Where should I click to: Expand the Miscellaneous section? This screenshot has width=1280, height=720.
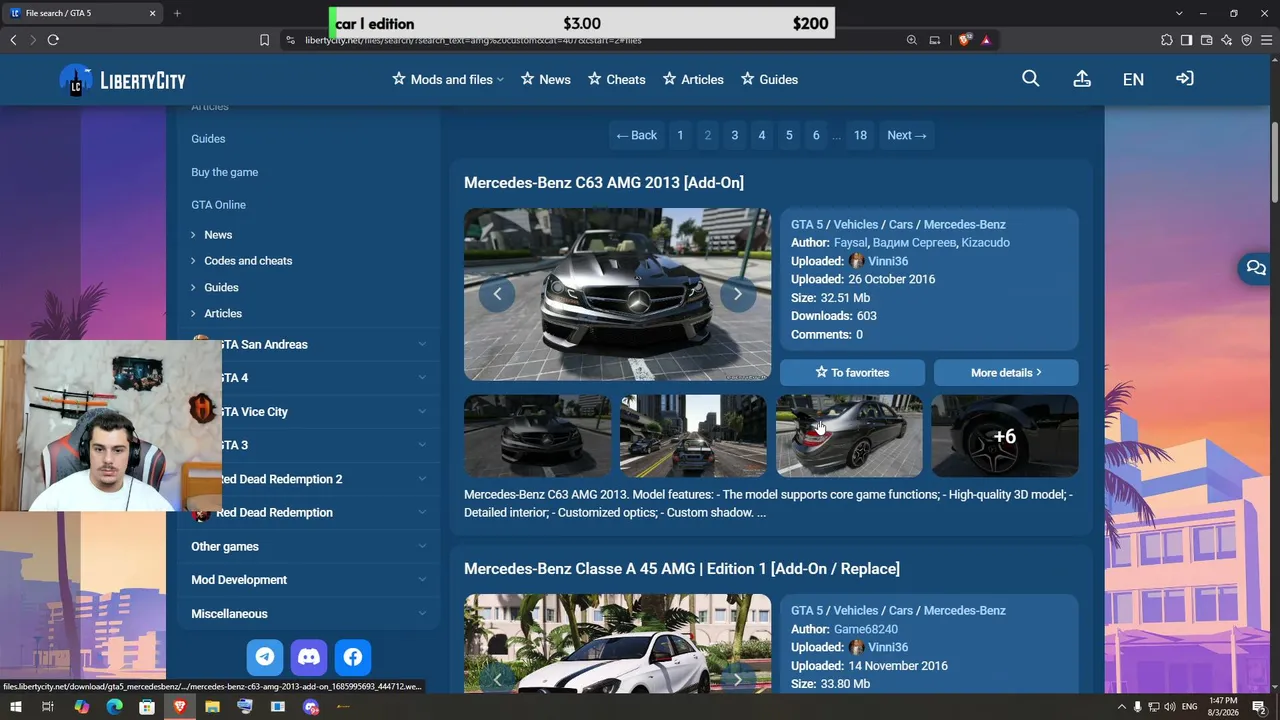[309, 614]
